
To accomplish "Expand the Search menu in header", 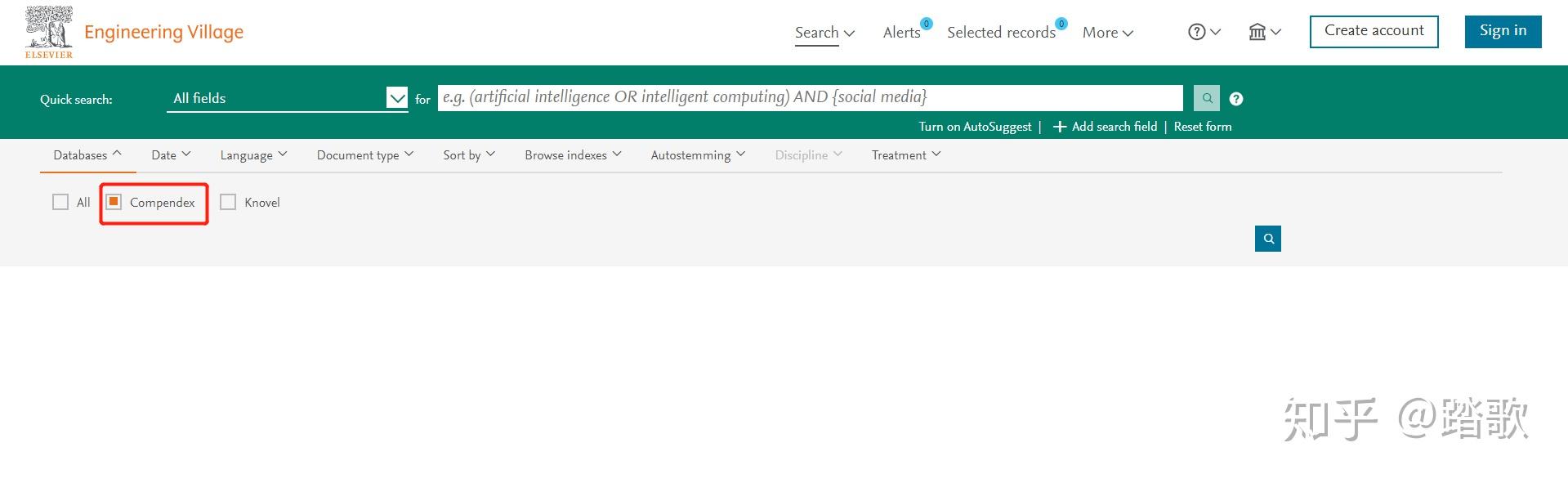I will click(824, 33).
